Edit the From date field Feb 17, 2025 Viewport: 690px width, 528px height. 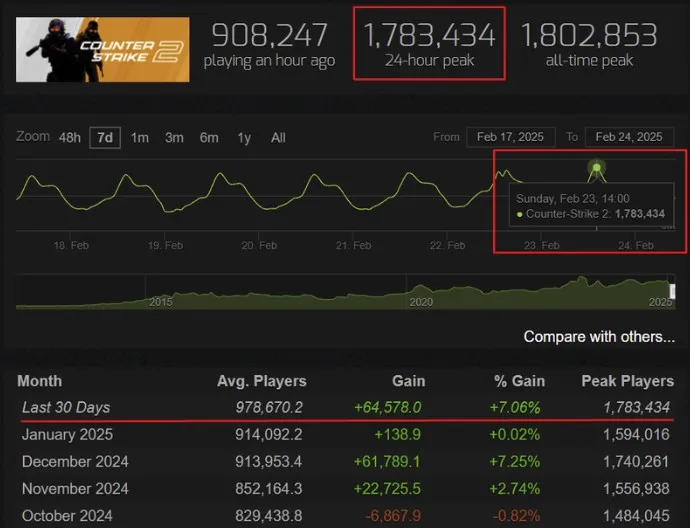coord(510,137)
